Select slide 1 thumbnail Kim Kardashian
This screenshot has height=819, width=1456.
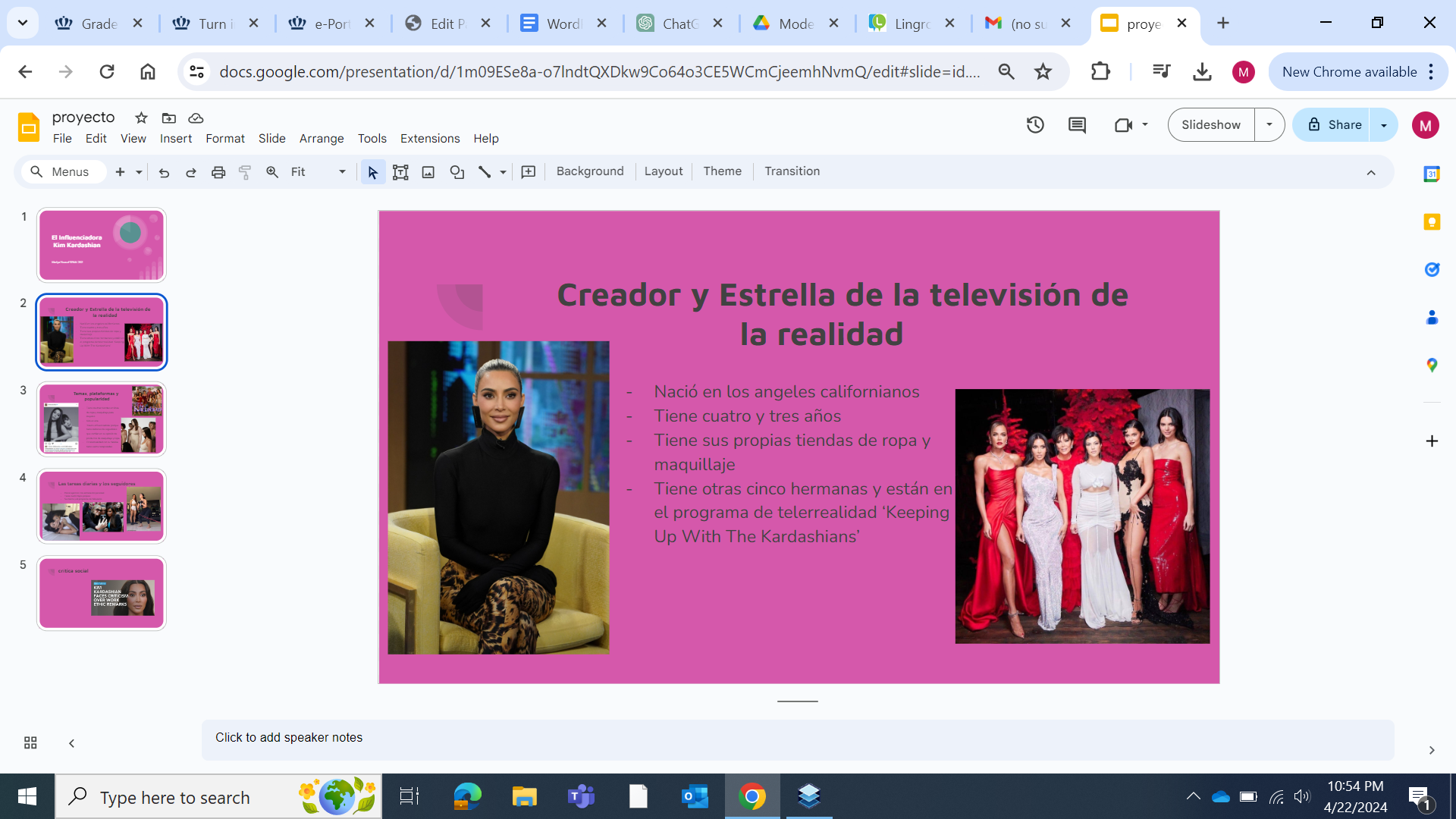coord(102,245)
